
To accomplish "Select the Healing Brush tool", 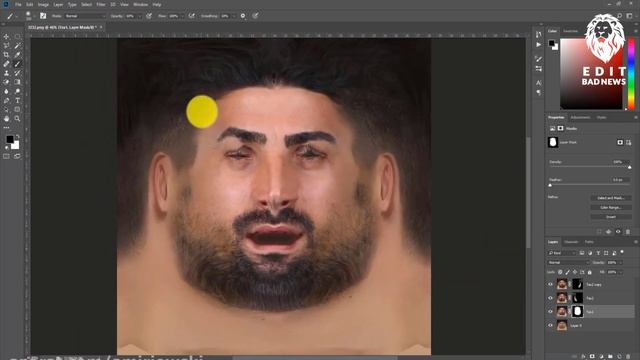I will (6, 64).
